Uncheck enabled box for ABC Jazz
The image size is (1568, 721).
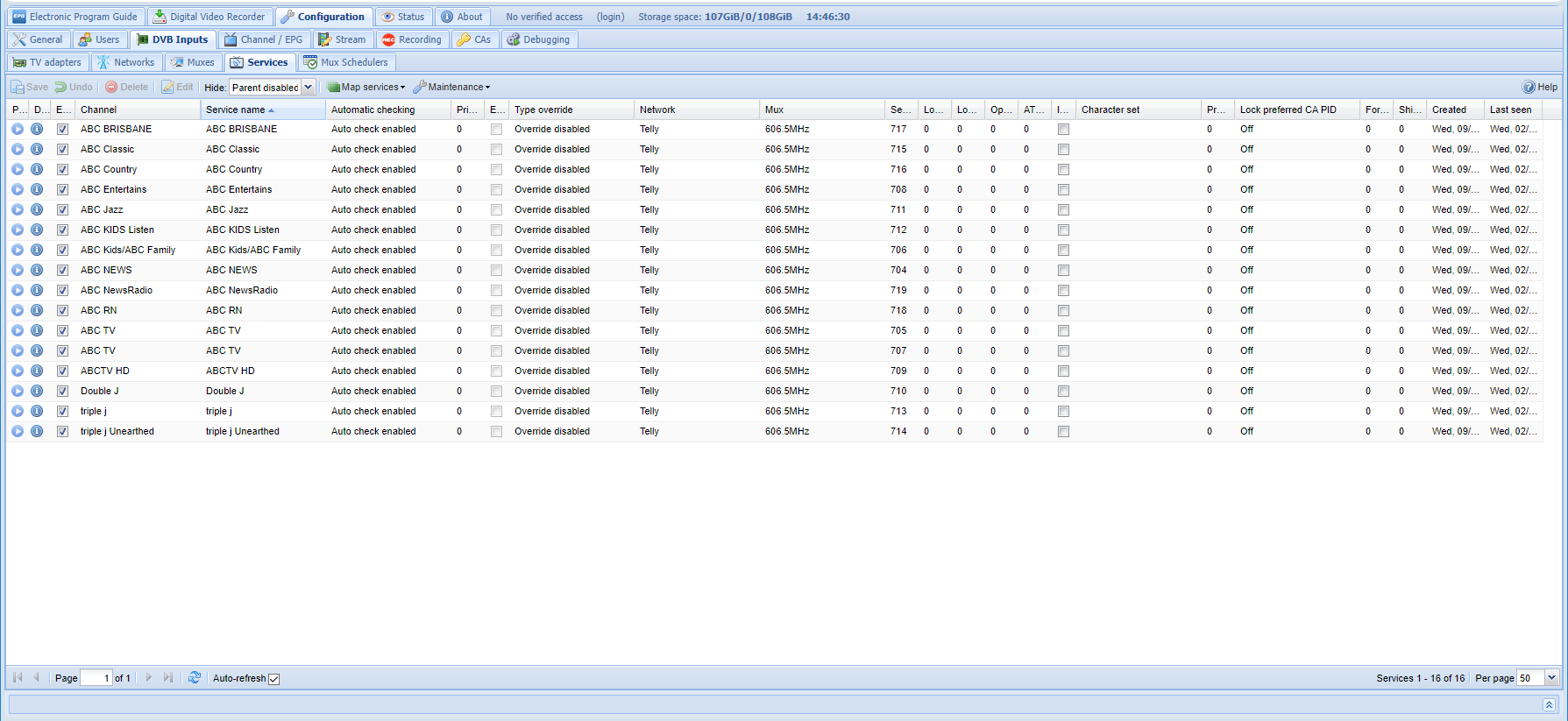63,209
